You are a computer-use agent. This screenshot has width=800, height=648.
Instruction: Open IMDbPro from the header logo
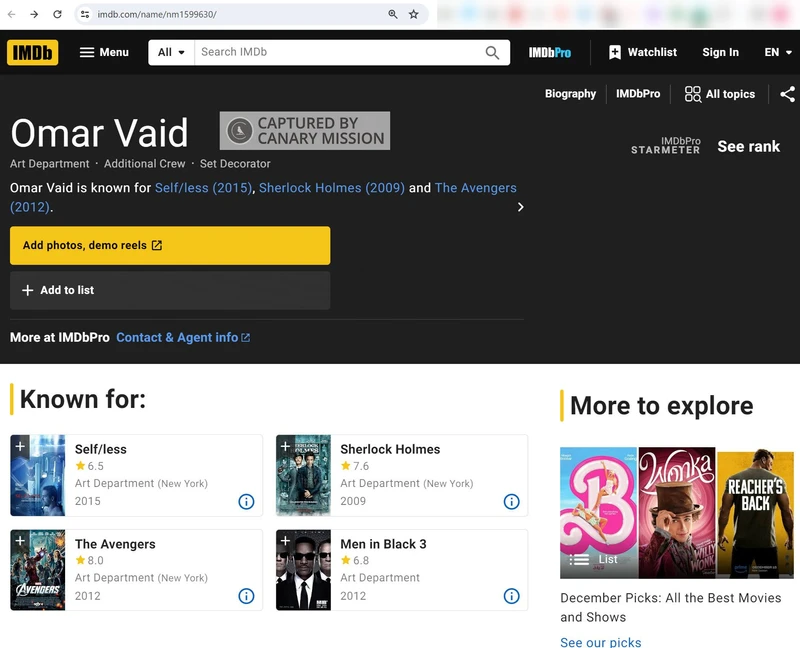pos(549,52)
